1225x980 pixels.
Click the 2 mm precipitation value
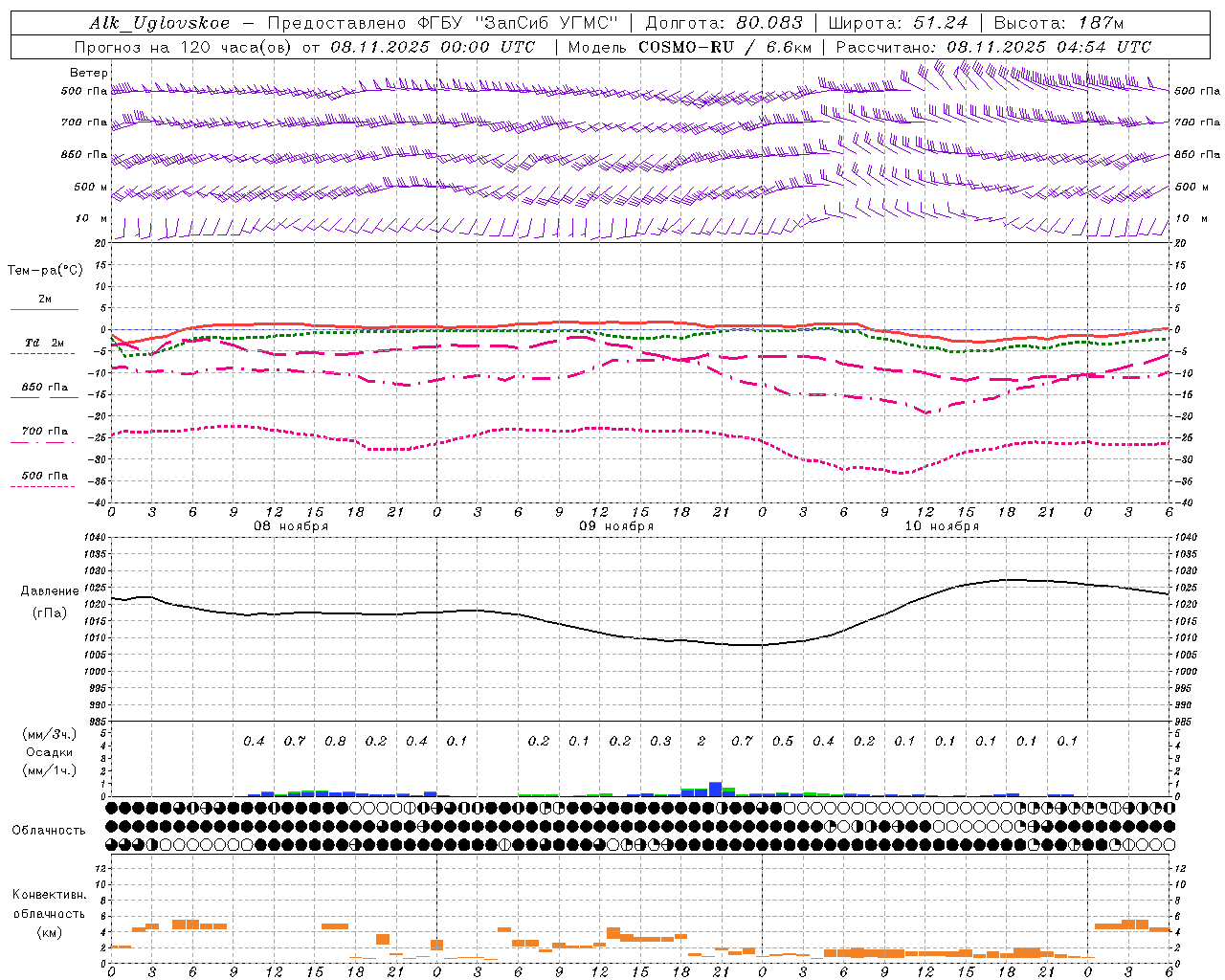(702, 742)
